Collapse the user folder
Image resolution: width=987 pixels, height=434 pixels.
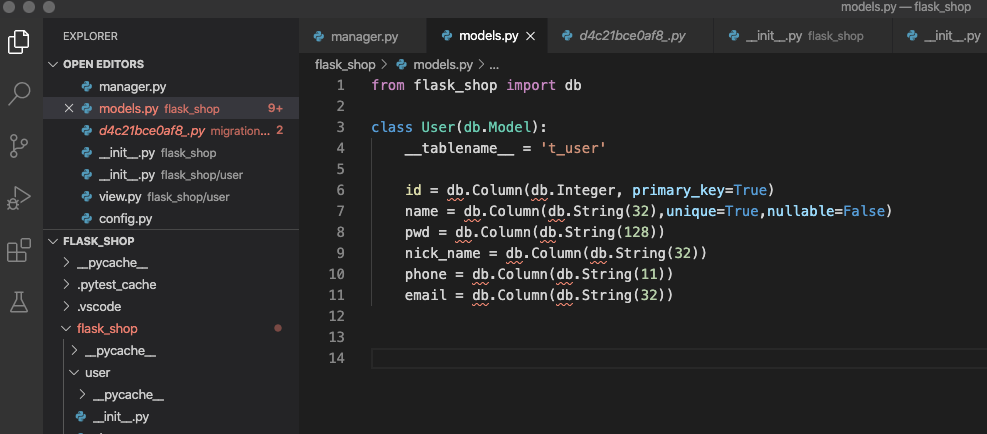pos(75,373)
